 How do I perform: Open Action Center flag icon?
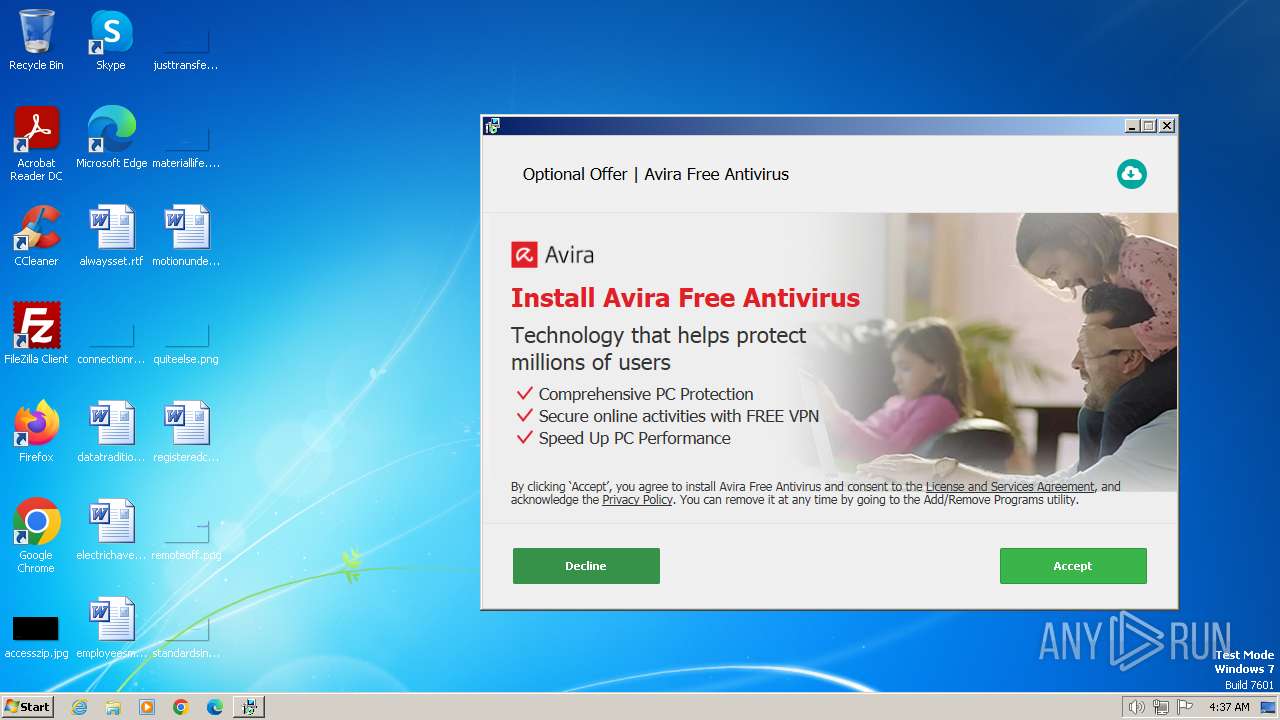(1185, 707)
